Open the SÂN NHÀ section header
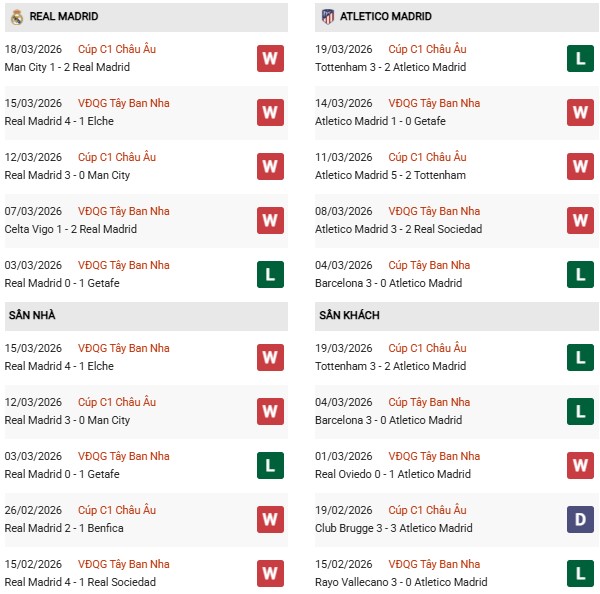600x594 pixels. pyautogui.click(x=32, y=315)
